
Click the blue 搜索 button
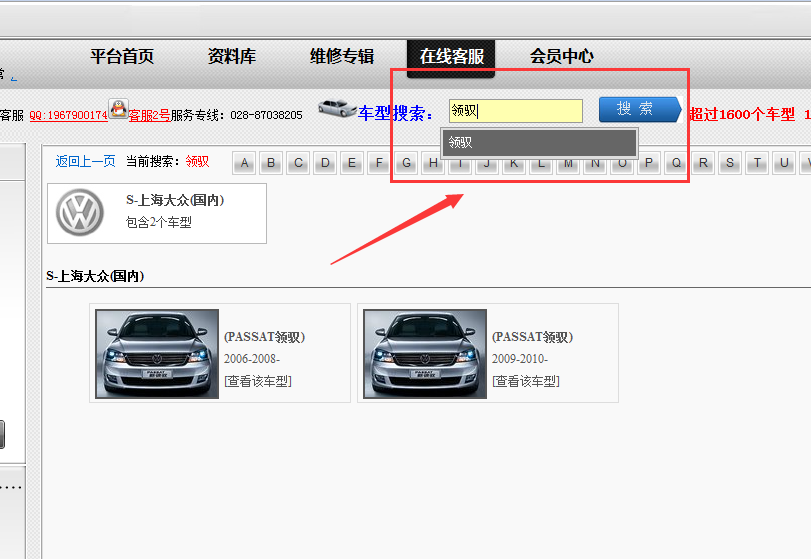click(x=640, y=109)
